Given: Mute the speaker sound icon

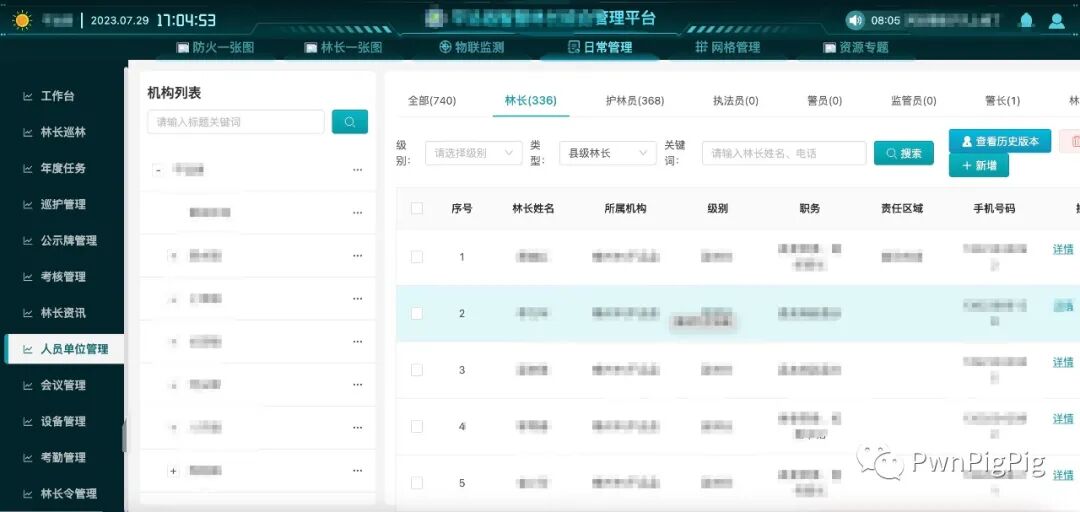Looking at the screenshot, I should pos(855,20).
